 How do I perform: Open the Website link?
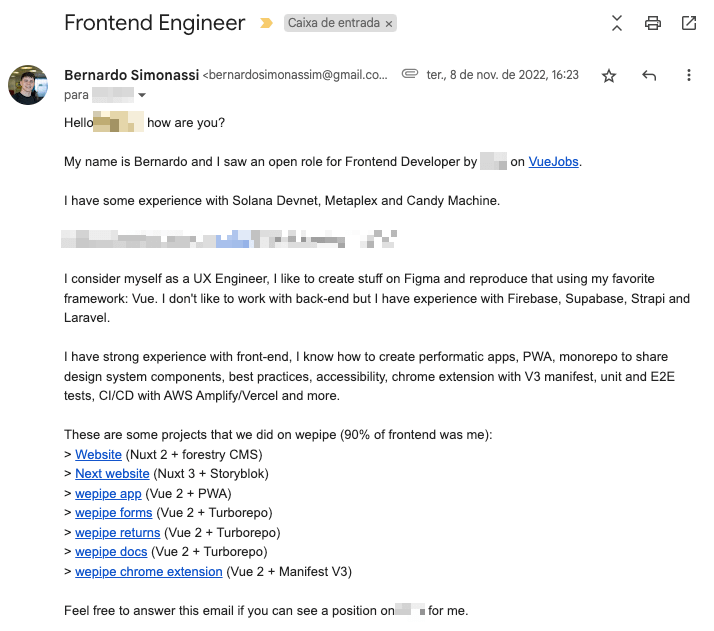[x=98, y=454]
